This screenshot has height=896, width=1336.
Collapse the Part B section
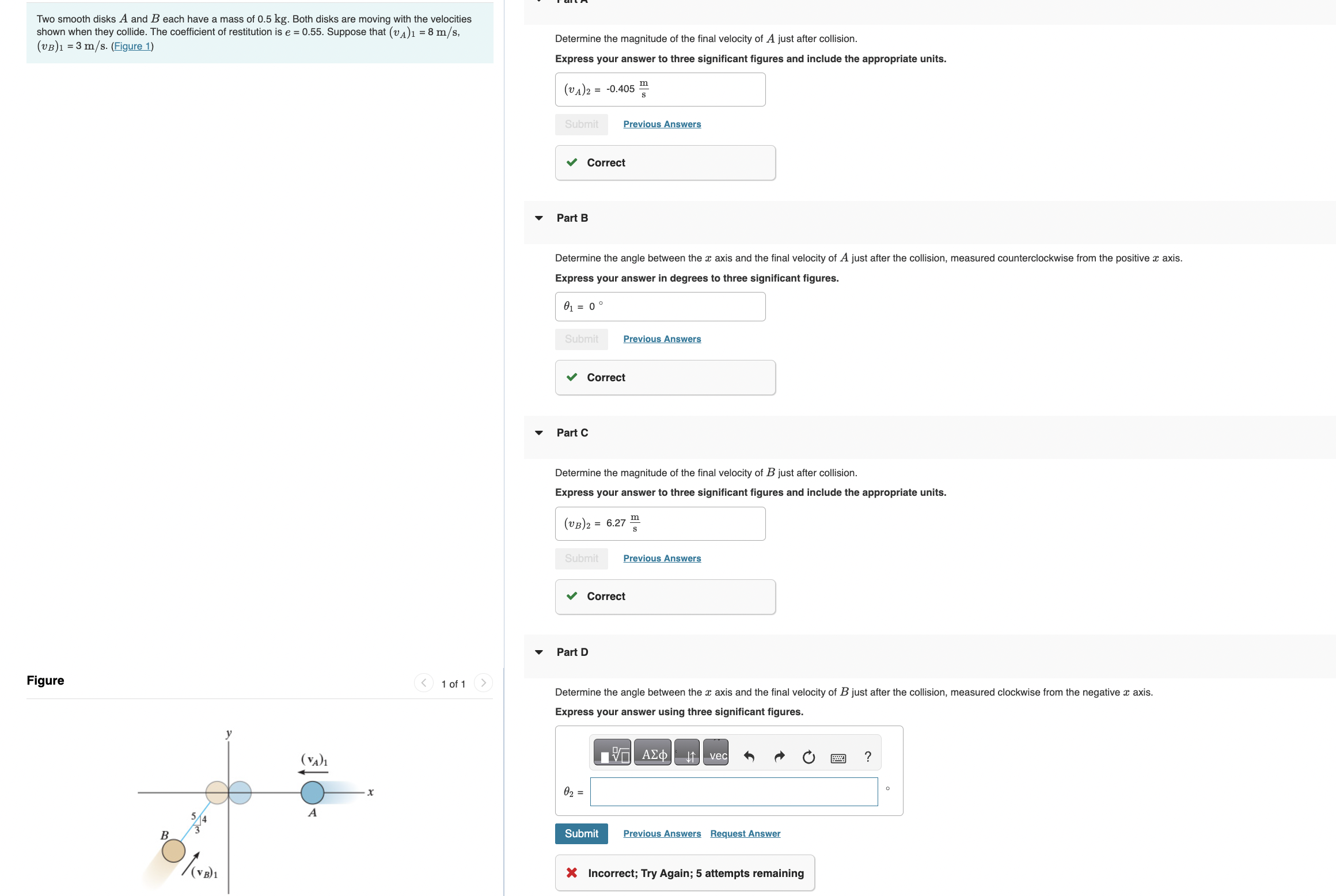coord(538,218)
